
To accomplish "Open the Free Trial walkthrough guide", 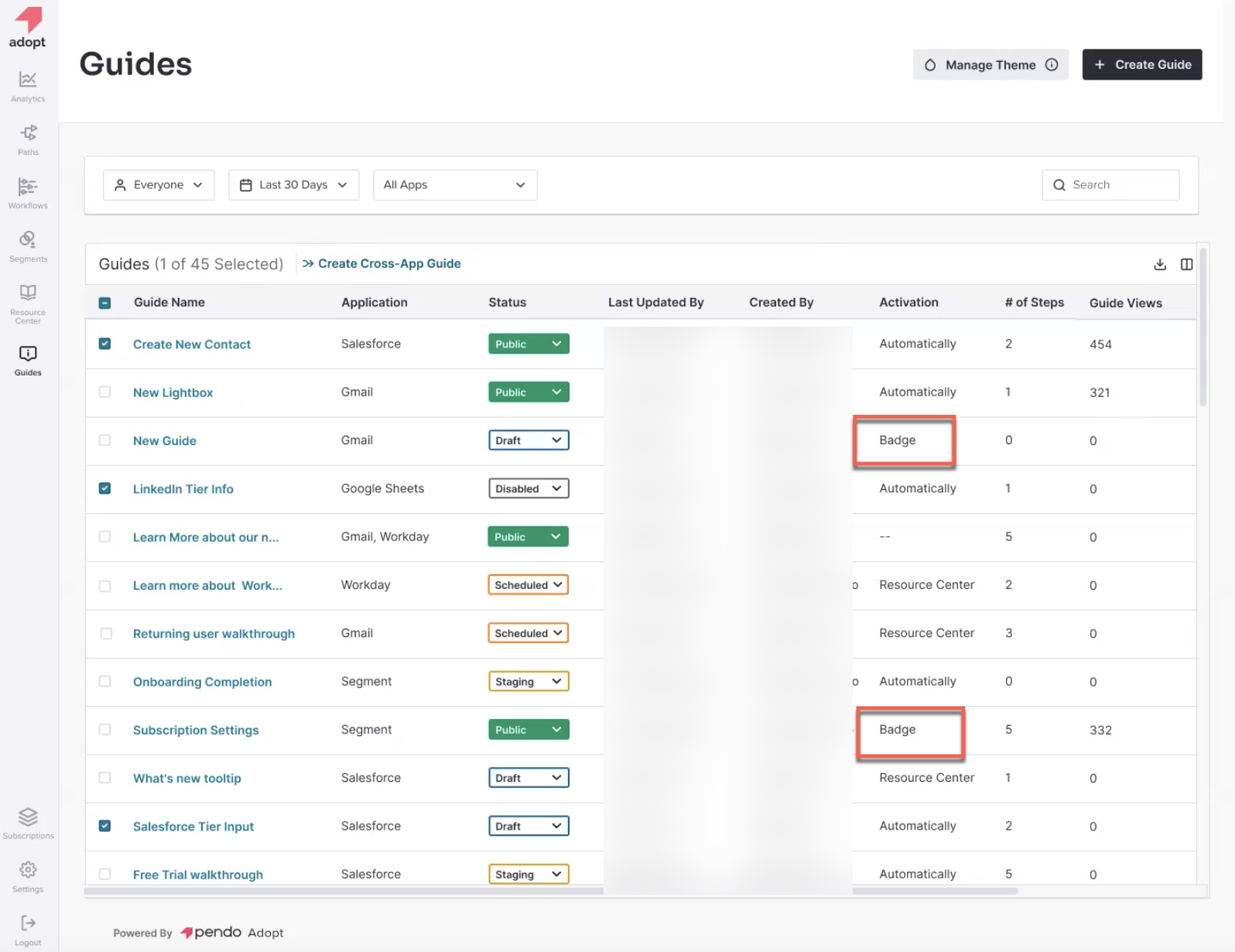I will click(x=198, y=875).
